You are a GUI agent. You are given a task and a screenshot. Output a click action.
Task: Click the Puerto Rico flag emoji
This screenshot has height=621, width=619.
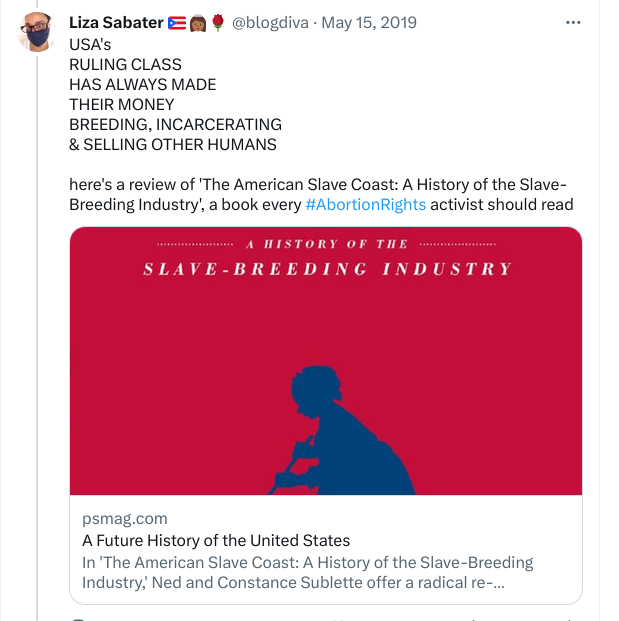tap(177, 23)
